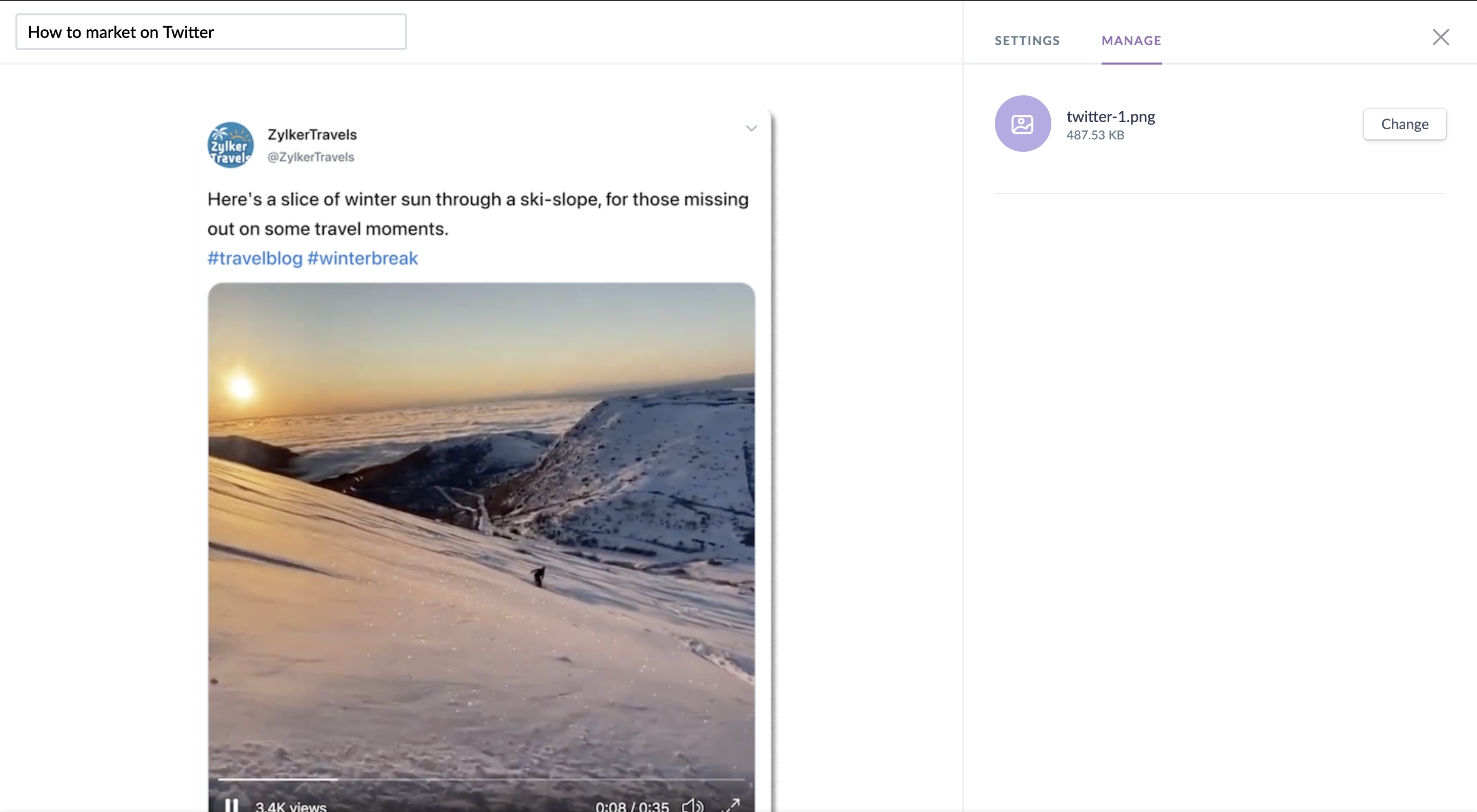Click the ZylkerTravels profile avatar
Viewport: 1477px width, 812px height.
click(x=230, y=145)
